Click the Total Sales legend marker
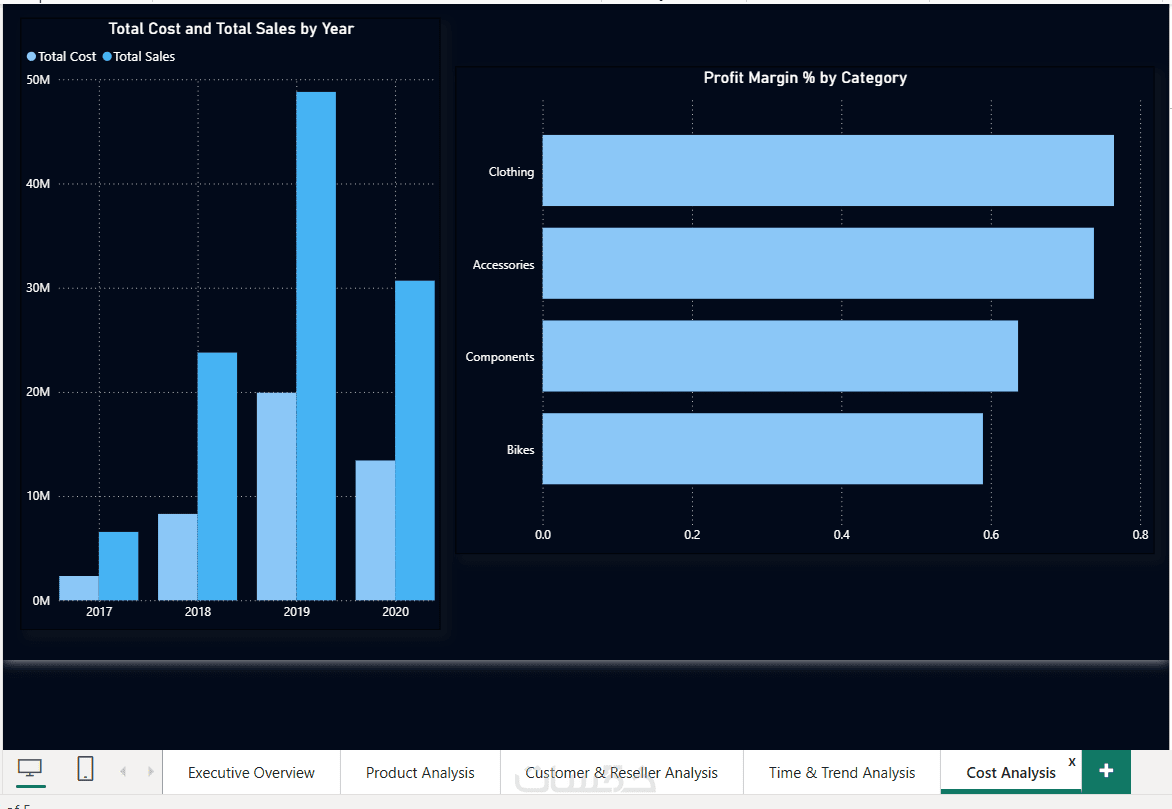The height and width of the screenshot is (809, 1172). 107,56
